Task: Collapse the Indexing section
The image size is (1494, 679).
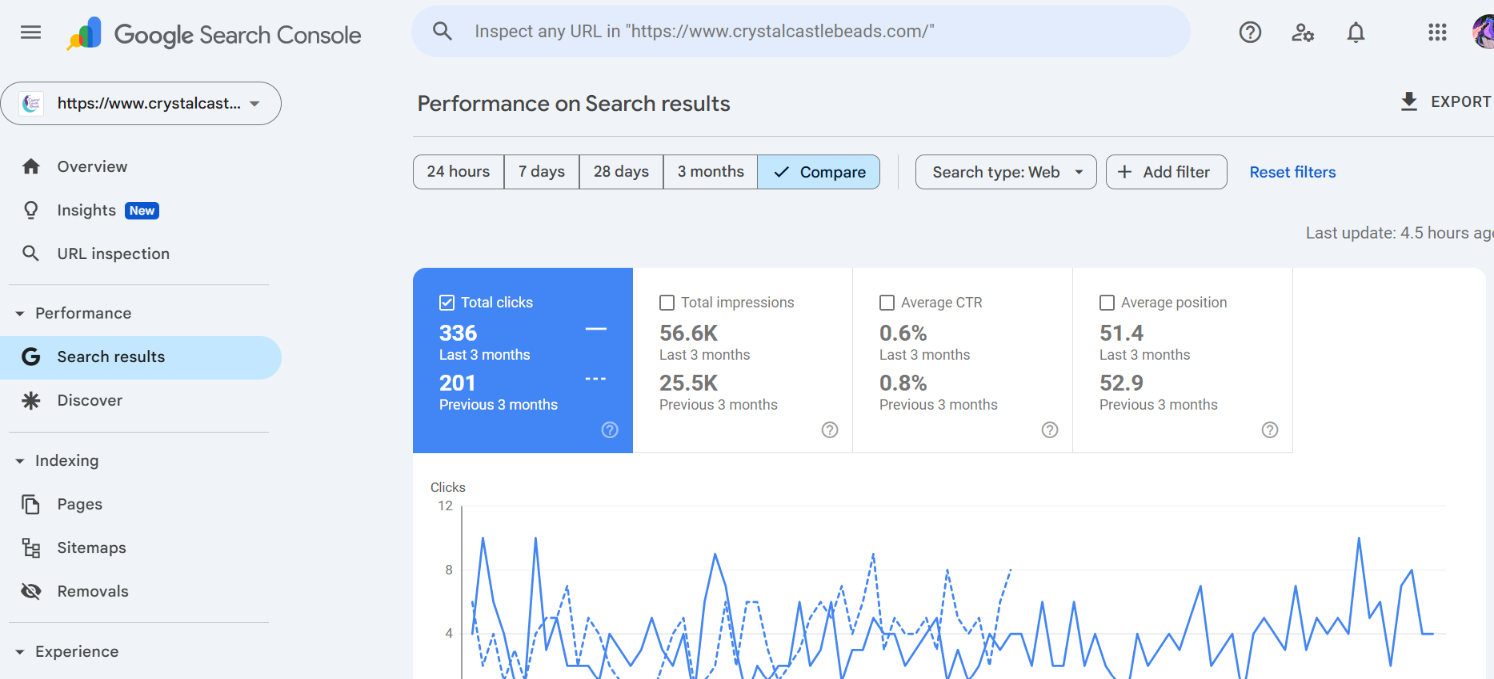Action: coord(20,461)
